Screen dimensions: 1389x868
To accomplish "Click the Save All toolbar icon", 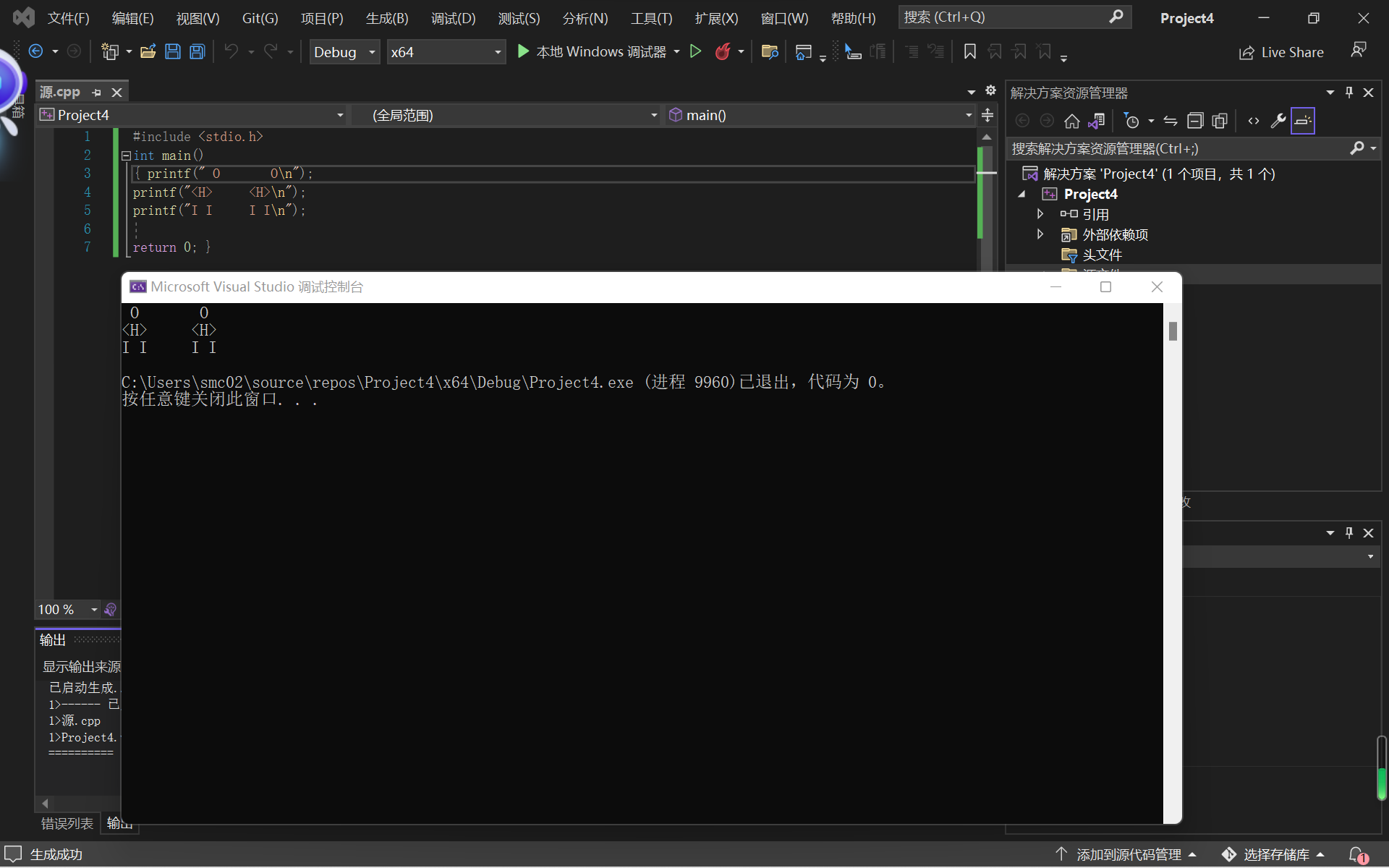I will [x=197, y=51].
